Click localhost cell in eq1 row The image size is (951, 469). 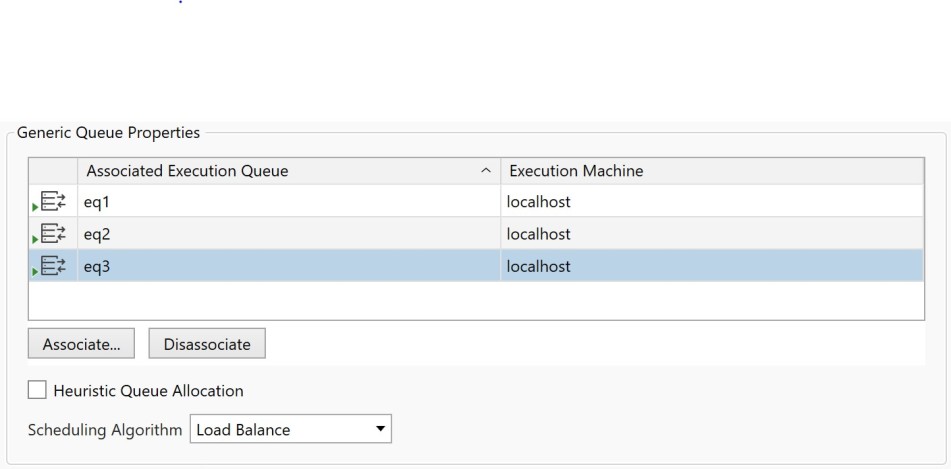tap(540, 202)
